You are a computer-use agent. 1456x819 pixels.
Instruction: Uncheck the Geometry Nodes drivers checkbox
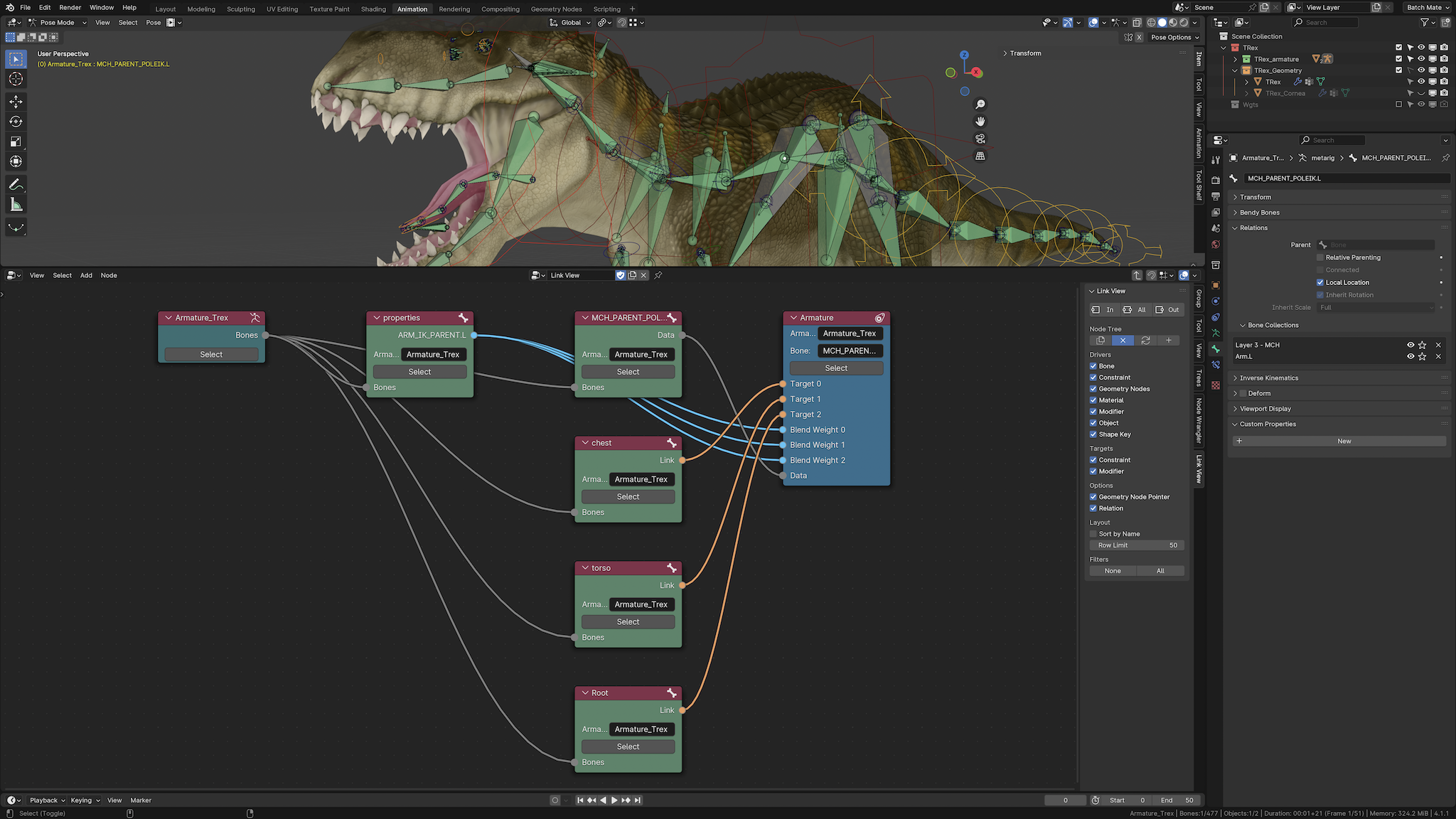point(1093,389)
